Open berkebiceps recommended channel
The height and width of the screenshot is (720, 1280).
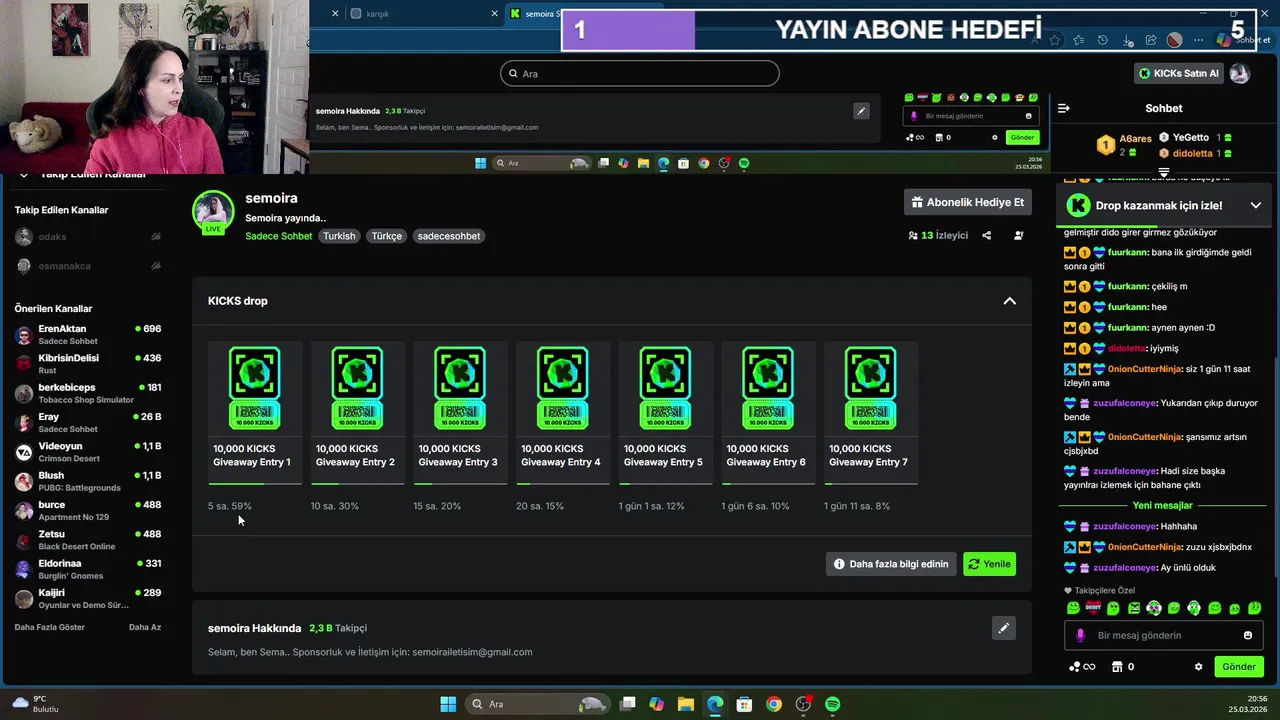[x=88, y=393]
